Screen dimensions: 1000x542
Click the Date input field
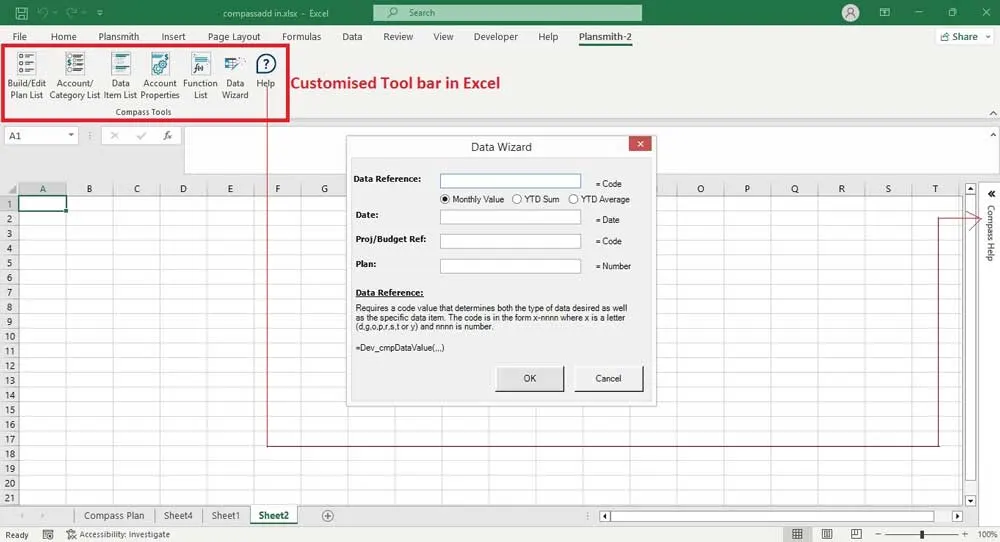(x=510, y=217)
